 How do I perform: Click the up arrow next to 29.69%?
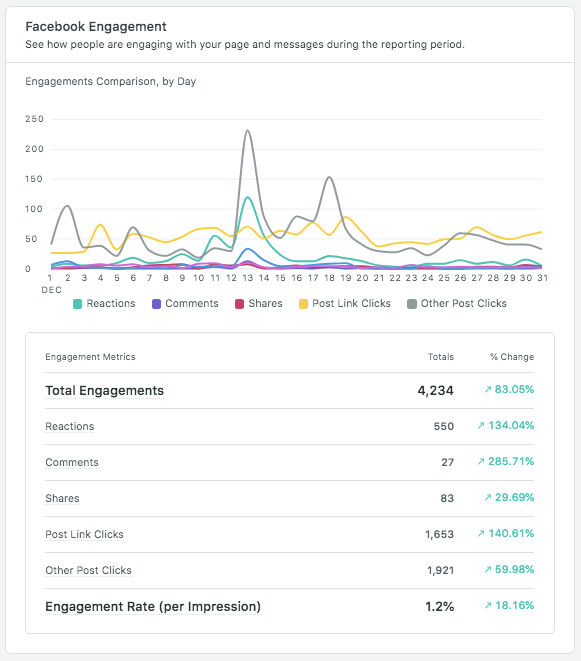pyautogui.click(x=488, y=498)
